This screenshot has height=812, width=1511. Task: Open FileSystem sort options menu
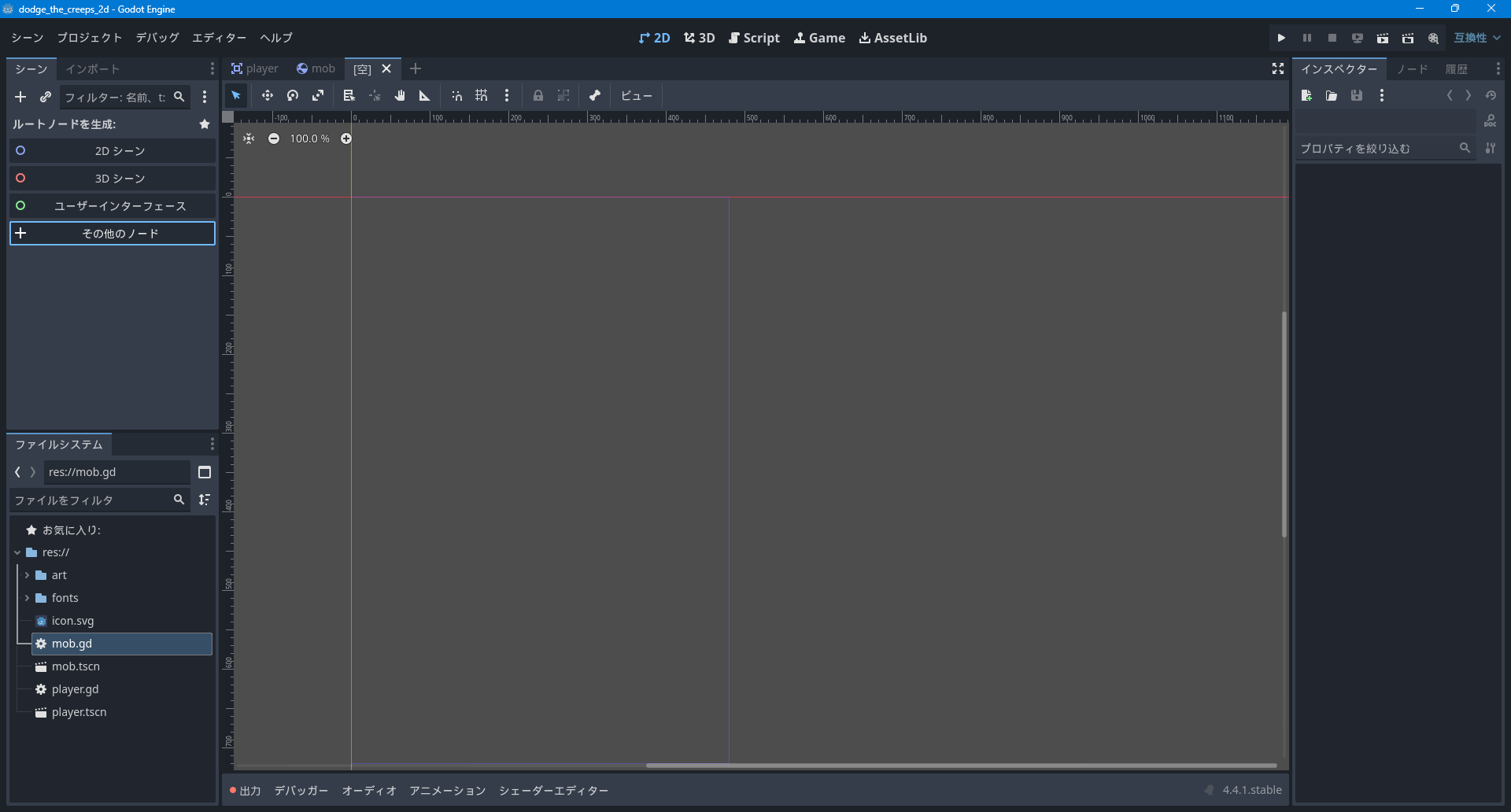pos(205,500)
